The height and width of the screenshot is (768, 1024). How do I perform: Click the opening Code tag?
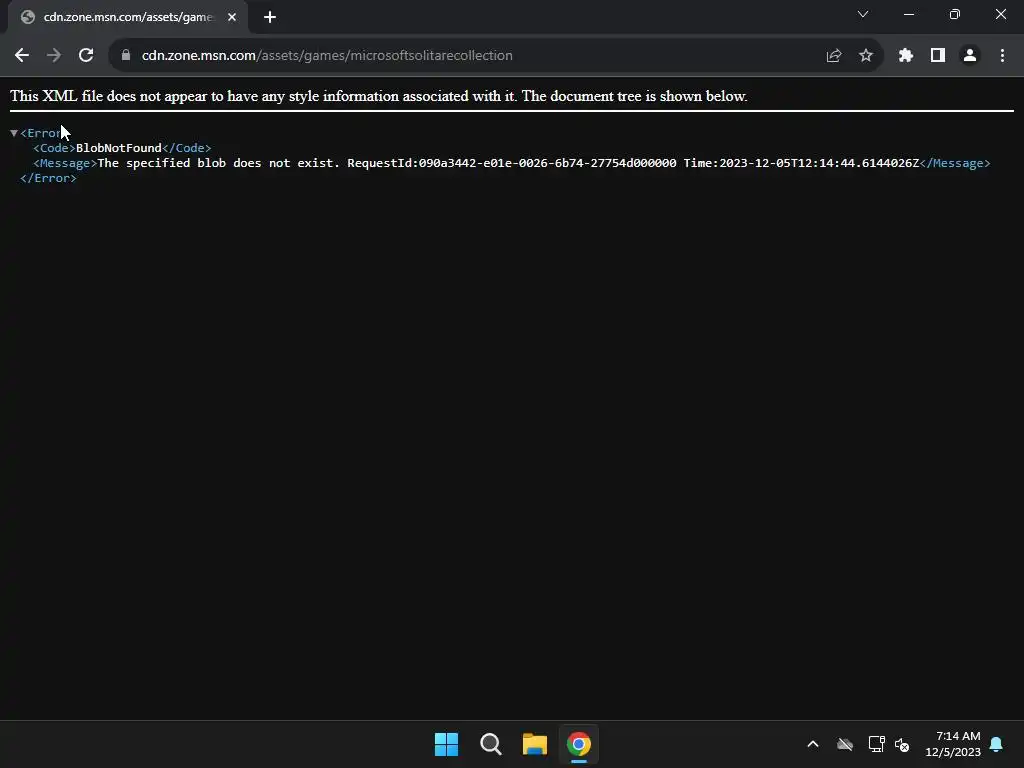click(x=54, y=148)
